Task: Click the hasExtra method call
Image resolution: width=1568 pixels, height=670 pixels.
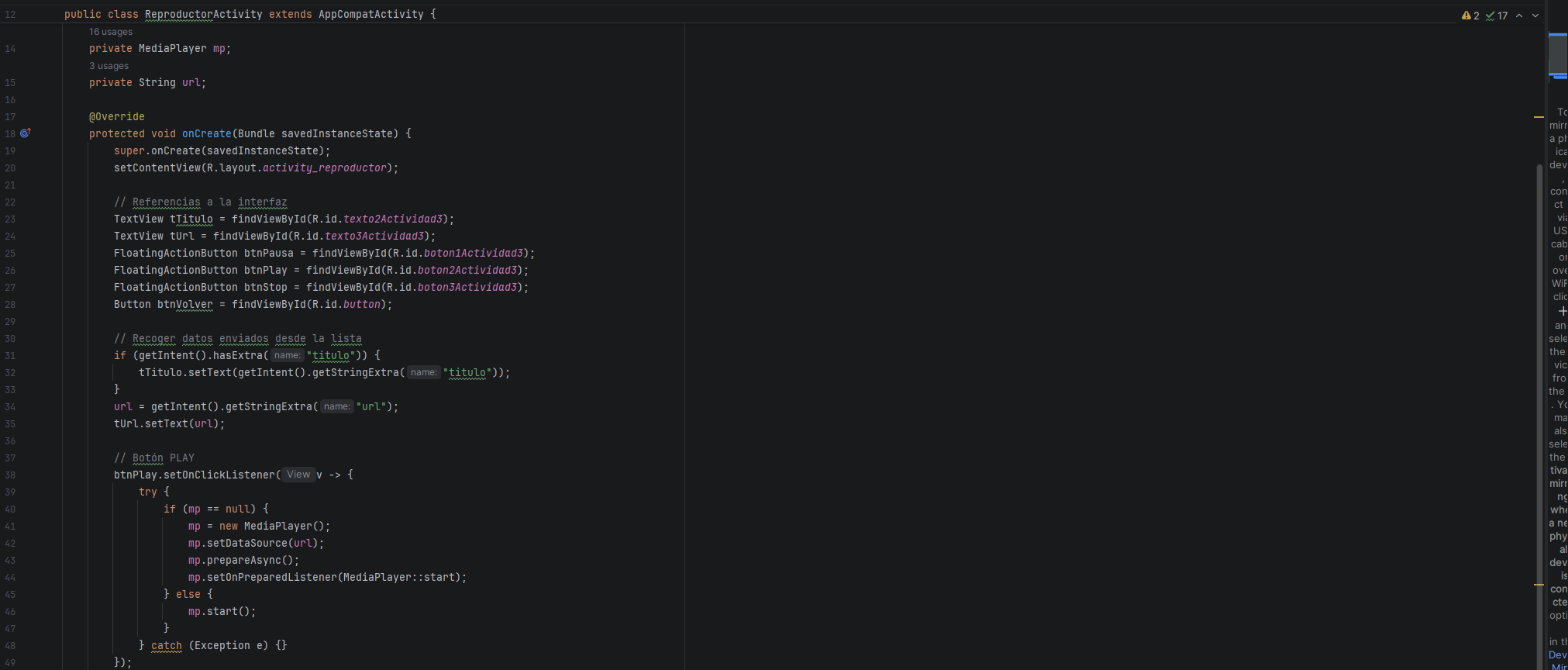Action: coord(238,356)
